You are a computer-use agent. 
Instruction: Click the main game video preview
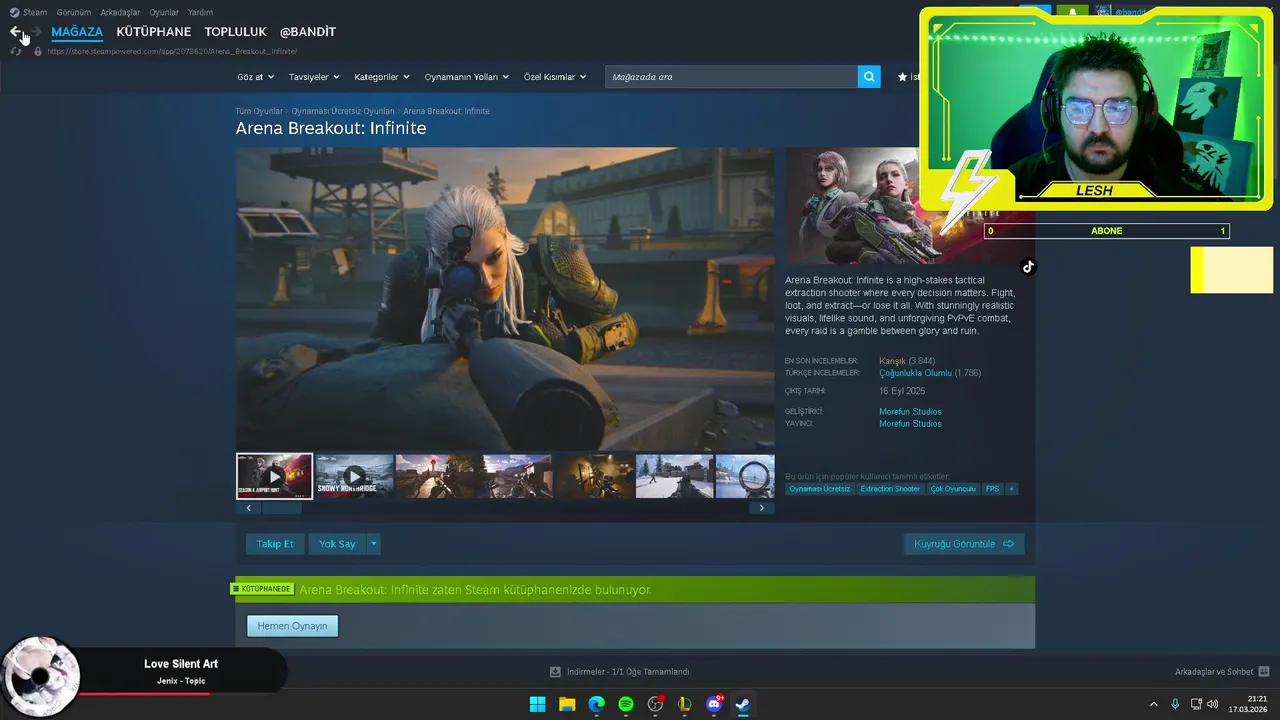pyautogui.click(x=505, y=299)
